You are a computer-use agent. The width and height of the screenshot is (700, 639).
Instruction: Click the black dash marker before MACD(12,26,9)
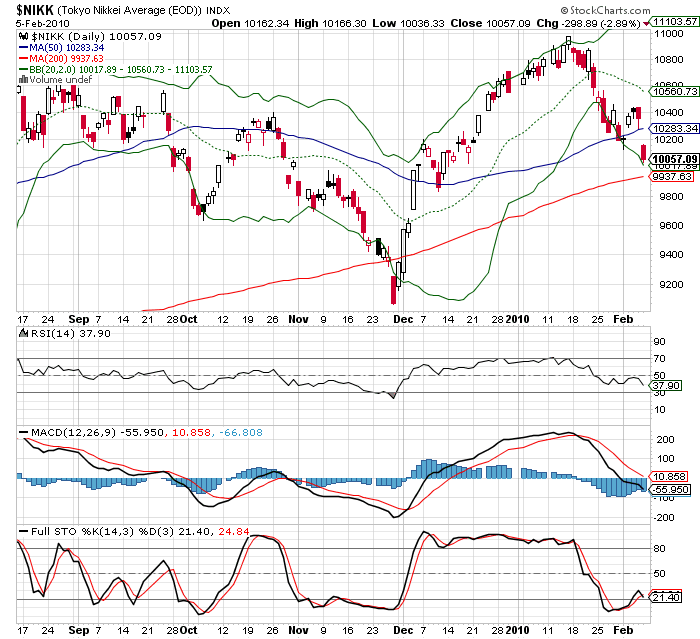click(x=24, y=432)
